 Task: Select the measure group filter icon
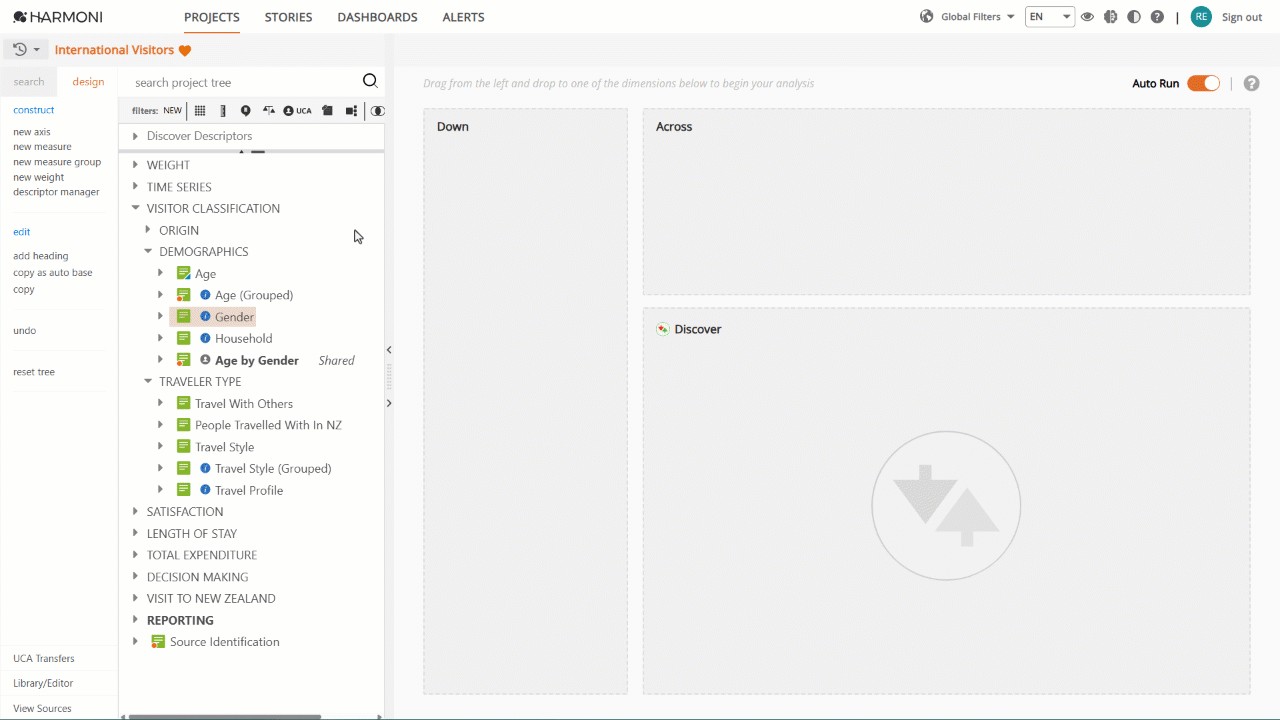point(351,111)
